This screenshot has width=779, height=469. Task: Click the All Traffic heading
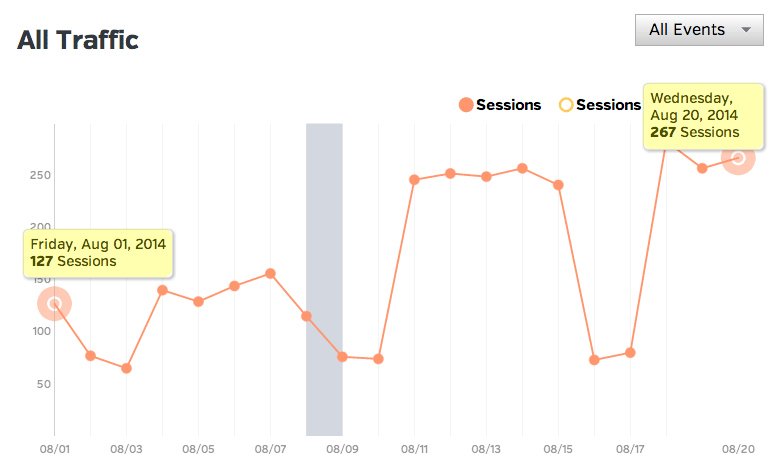coord(78,40)
